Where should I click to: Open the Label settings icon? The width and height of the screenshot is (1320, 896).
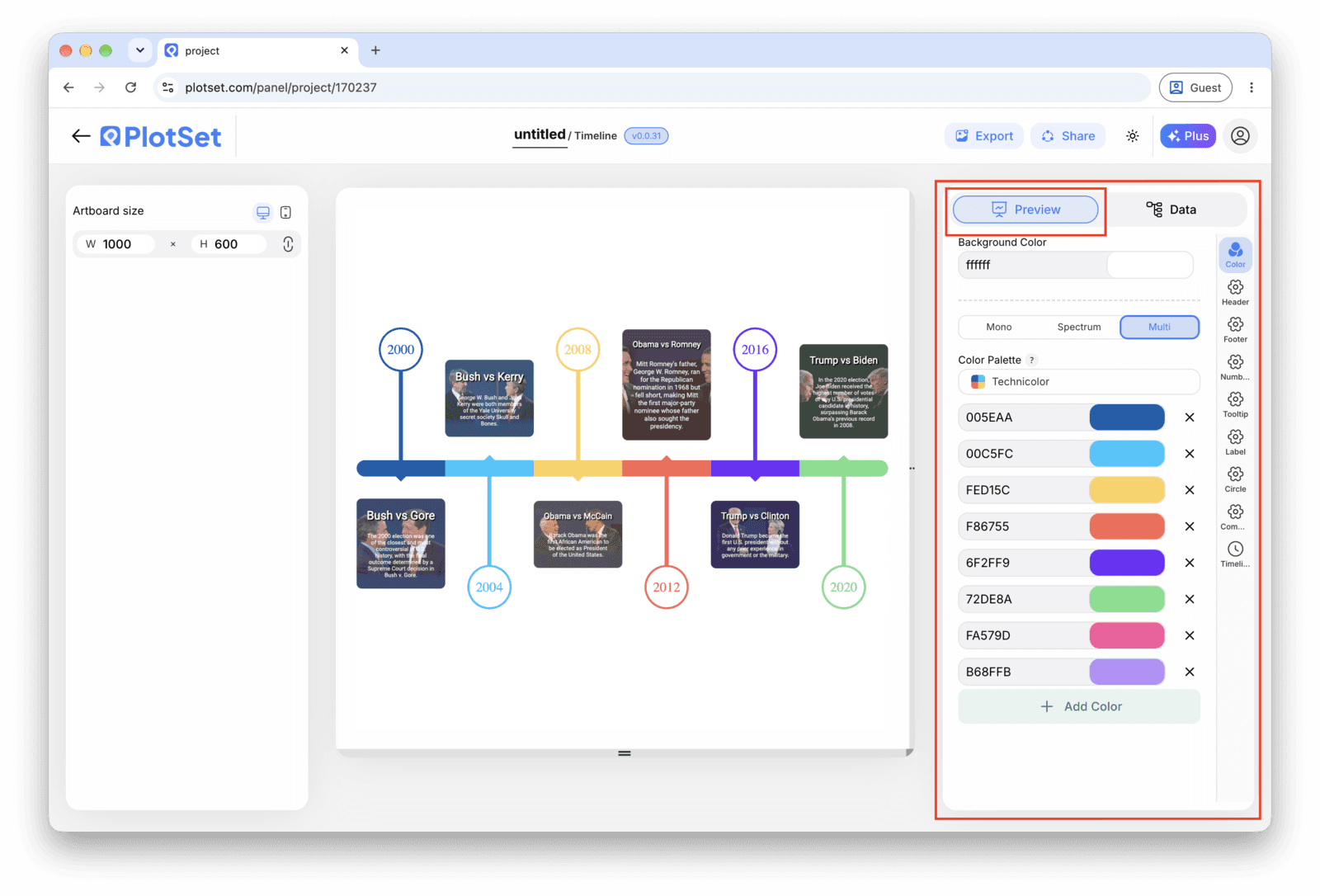(x=1235, y=441)
